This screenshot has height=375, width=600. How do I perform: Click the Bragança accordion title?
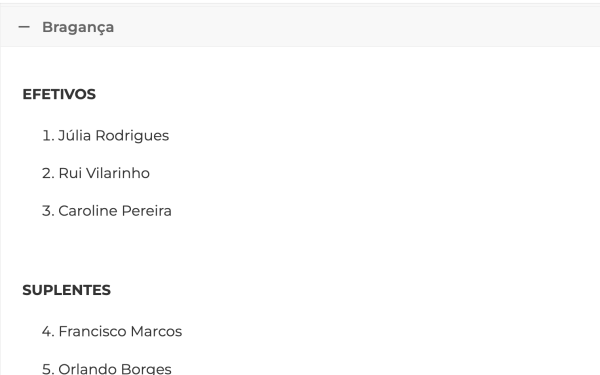point(78,28)
